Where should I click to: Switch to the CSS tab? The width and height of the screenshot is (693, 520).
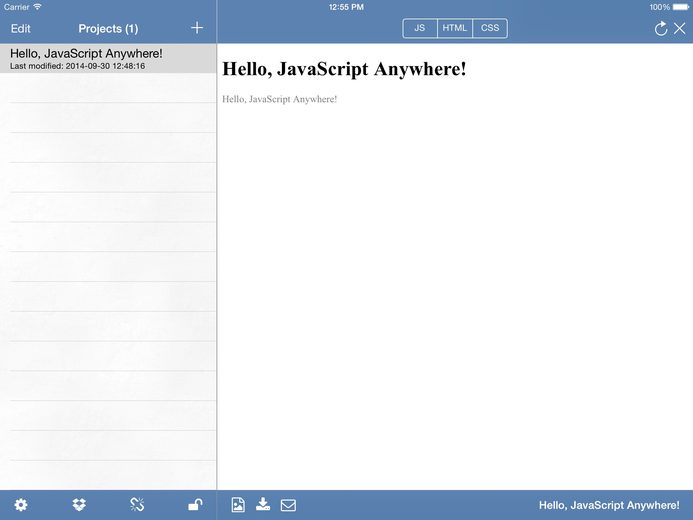(490, 28)
